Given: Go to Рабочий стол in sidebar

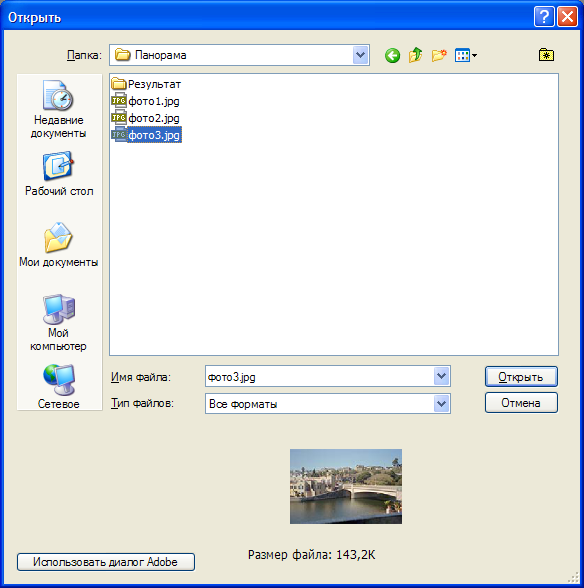Looking at the screenshot, I should tap(59, 174).
